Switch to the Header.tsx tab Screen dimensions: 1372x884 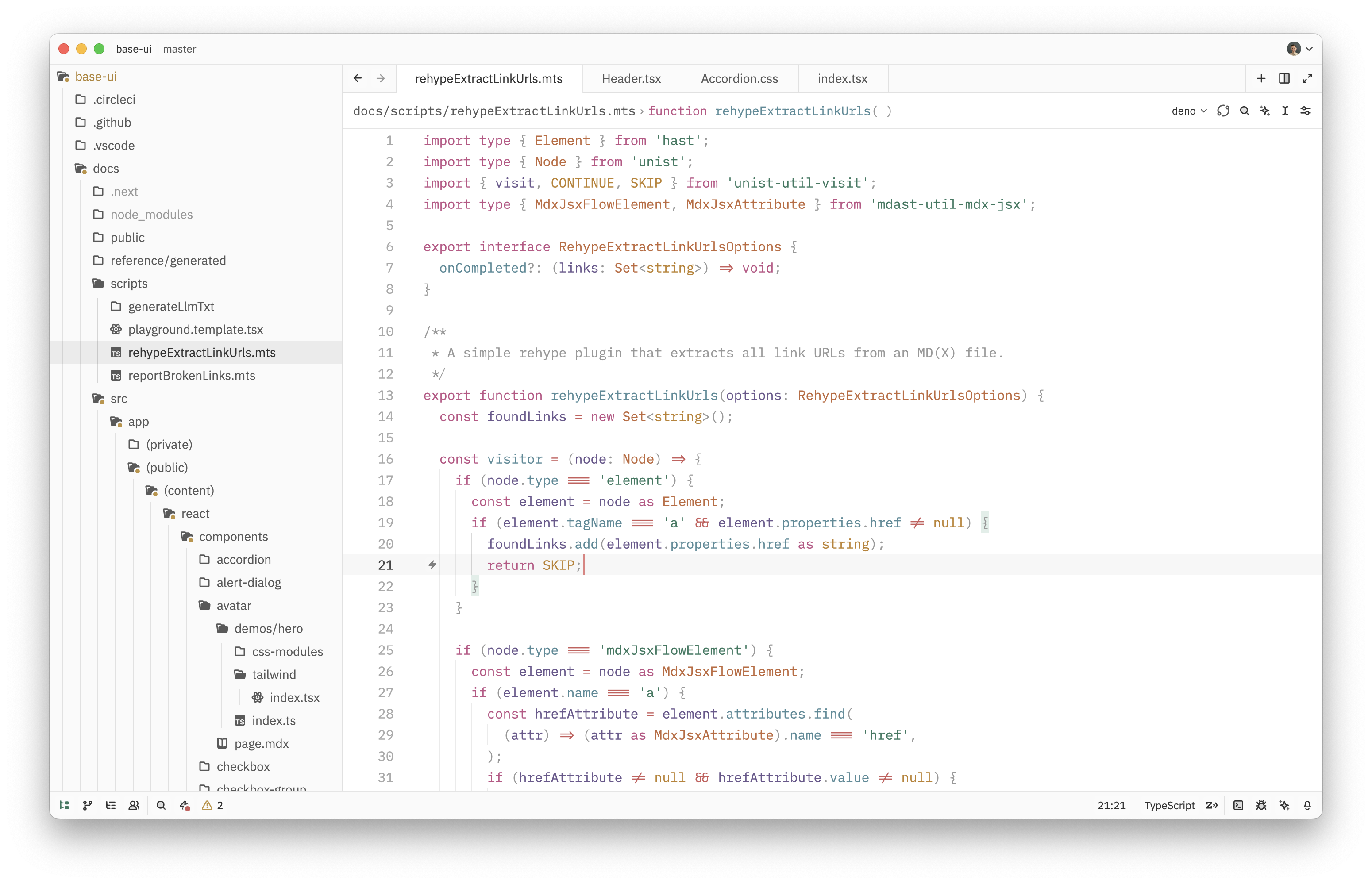631,79
